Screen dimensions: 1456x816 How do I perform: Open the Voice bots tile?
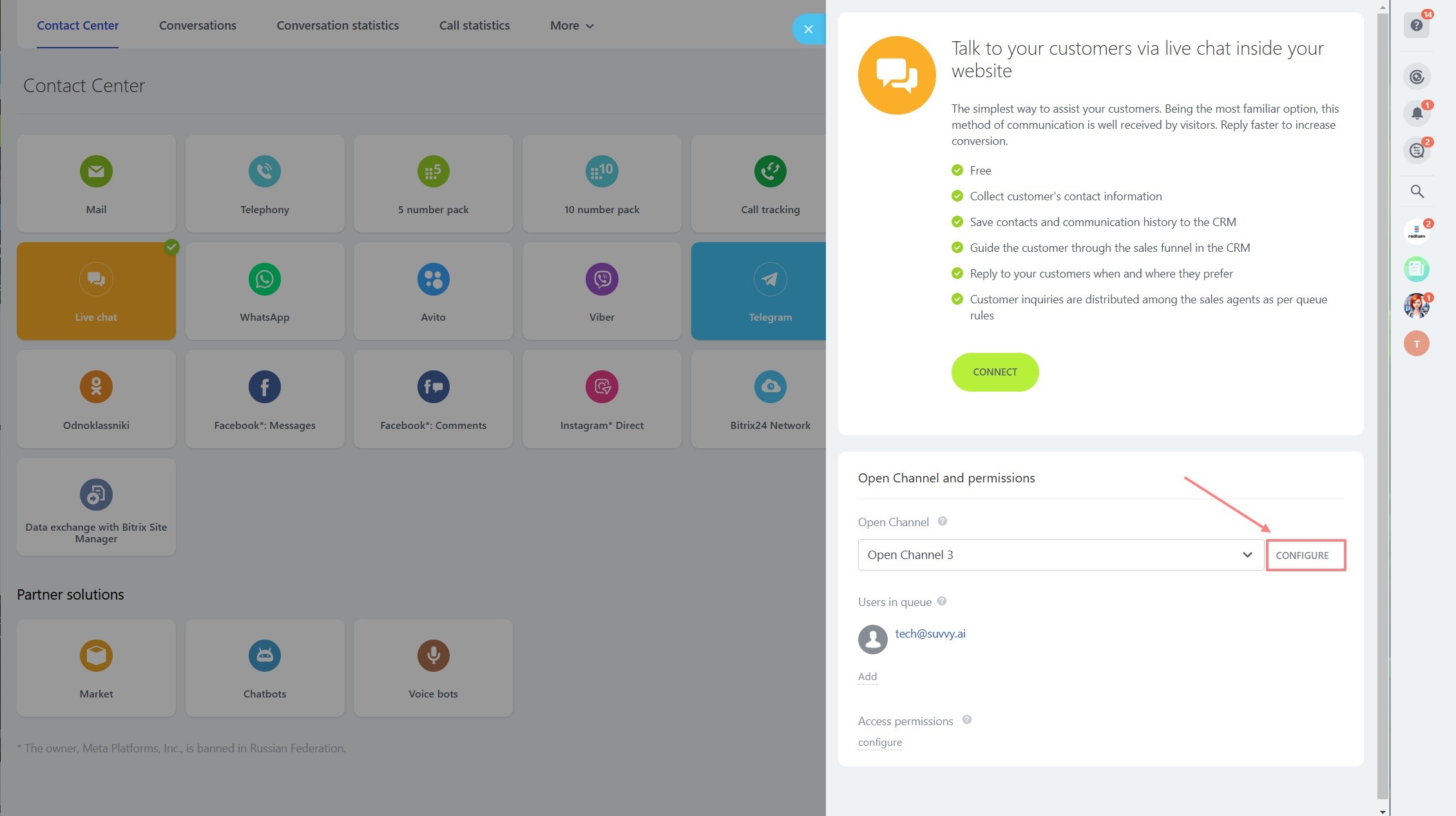point(433,668)
